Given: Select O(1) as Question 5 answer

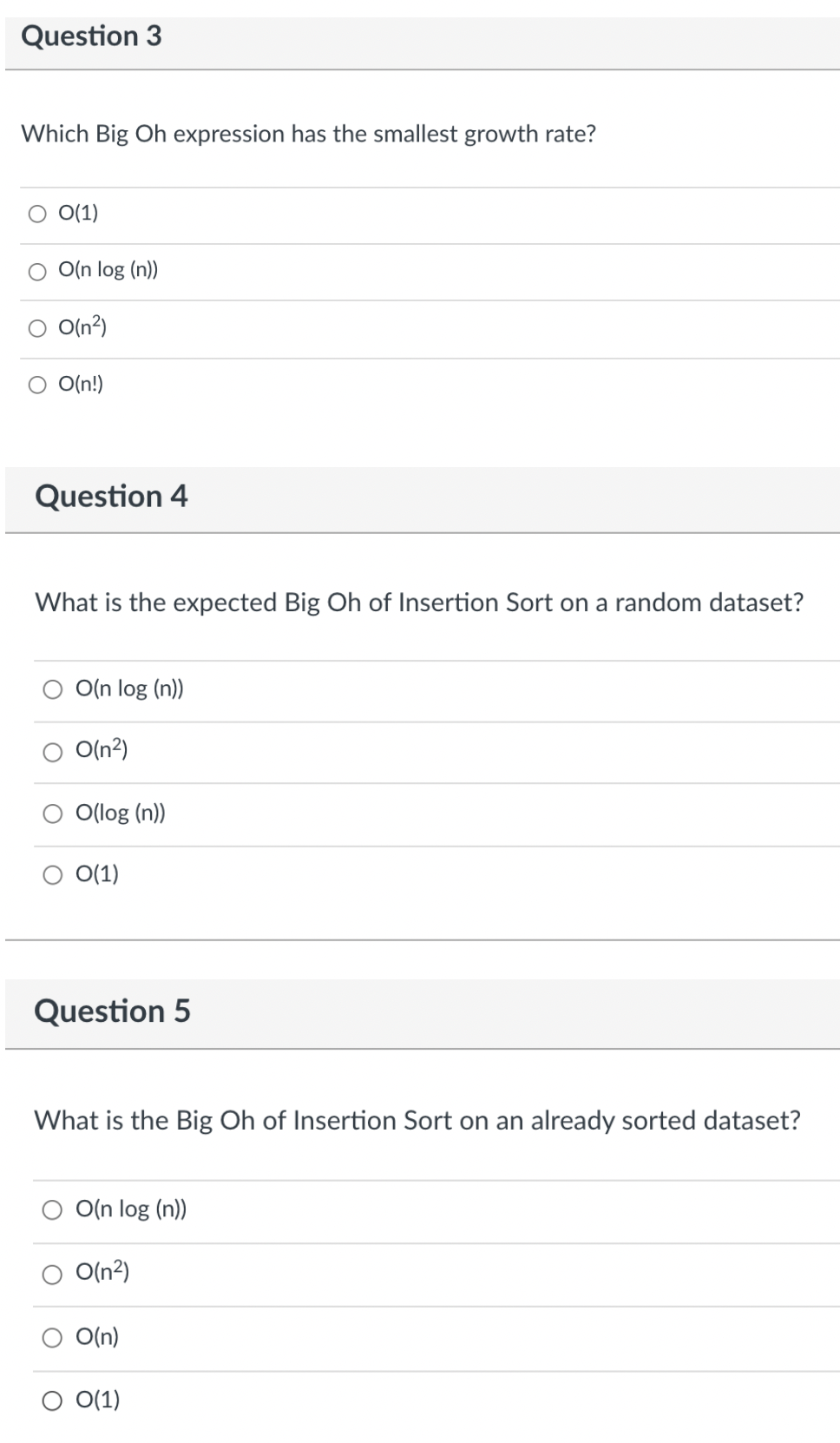Looking at the screenshot, I should tap(53, 1400).
